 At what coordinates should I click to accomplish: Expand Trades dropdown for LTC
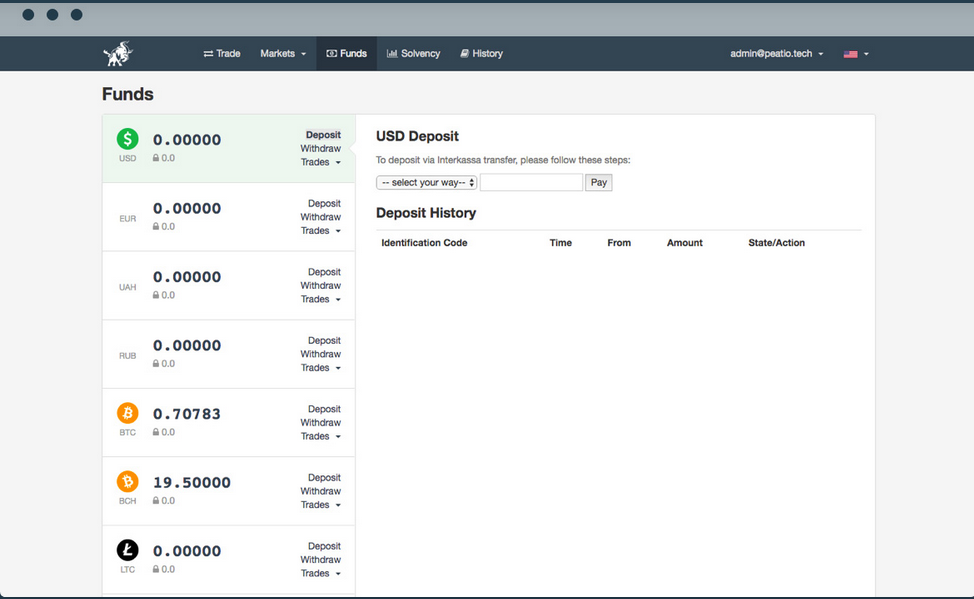(x=321, y=574)
